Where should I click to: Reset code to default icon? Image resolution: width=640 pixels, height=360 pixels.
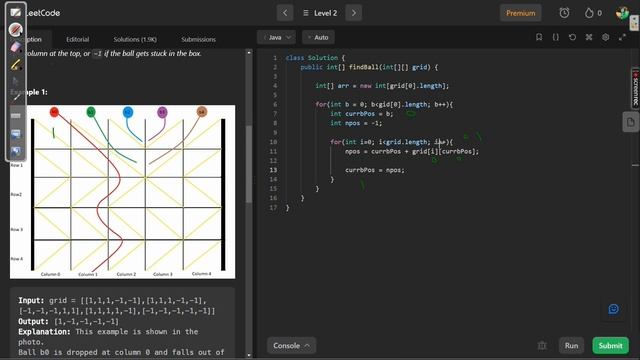pyautogui.click(x=572, y=37)
